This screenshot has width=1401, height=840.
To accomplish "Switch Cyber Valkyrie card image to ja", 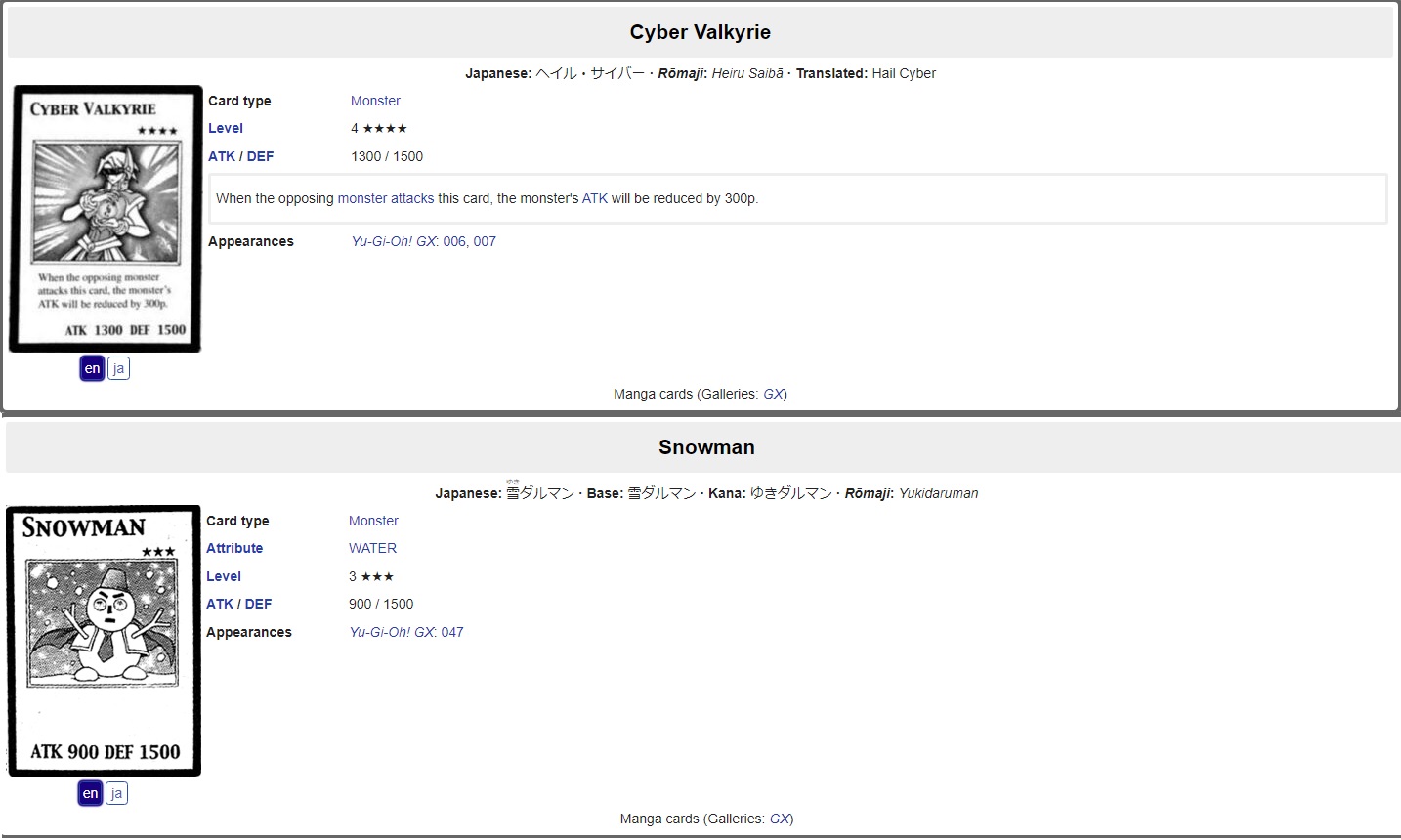I will [118, 368].
